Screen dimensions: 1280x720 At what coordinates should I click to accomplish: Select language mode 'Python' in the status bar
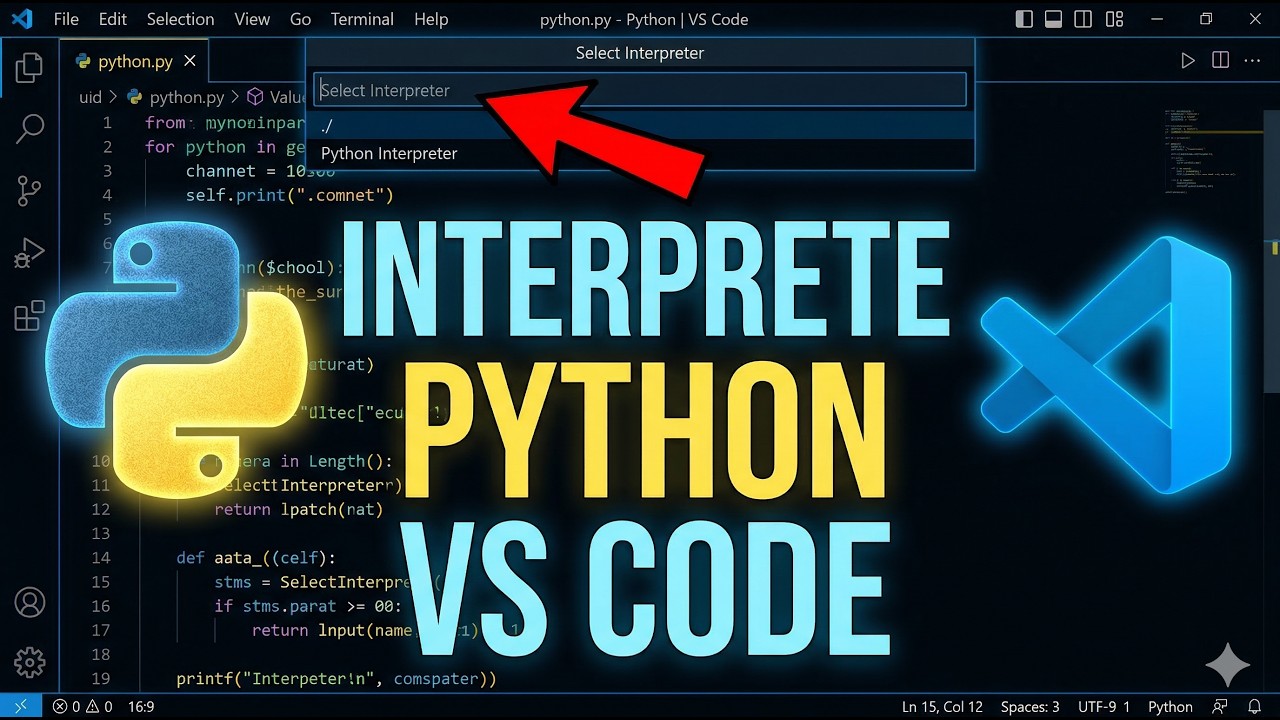(1170, 707)
